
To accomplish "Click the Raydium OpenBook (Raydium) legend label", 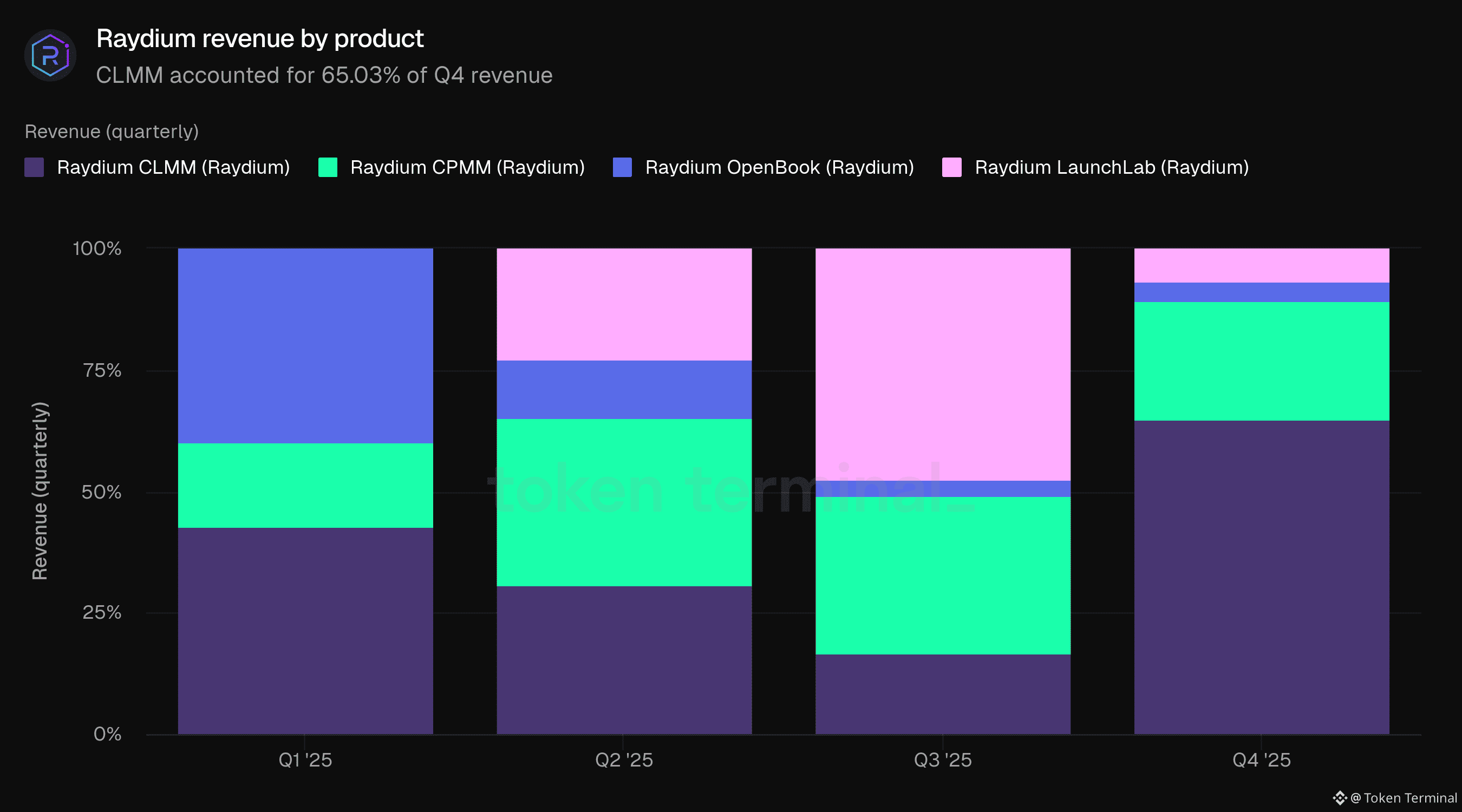I will (779, 167).
